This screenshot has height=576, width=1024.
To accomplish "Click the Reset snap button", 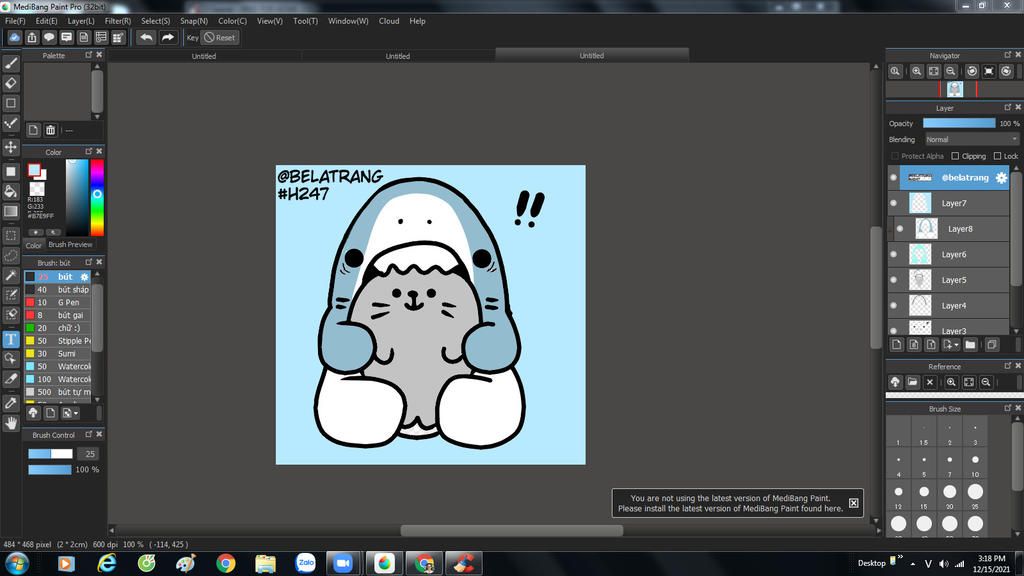I will [x=219, y=37].
